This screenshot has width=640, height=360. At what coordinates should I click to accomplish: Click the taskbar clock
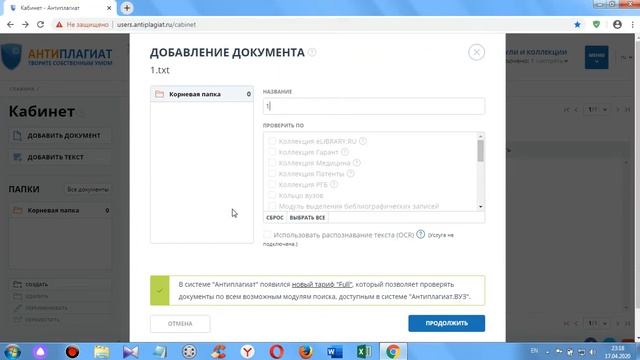[619, 352]
